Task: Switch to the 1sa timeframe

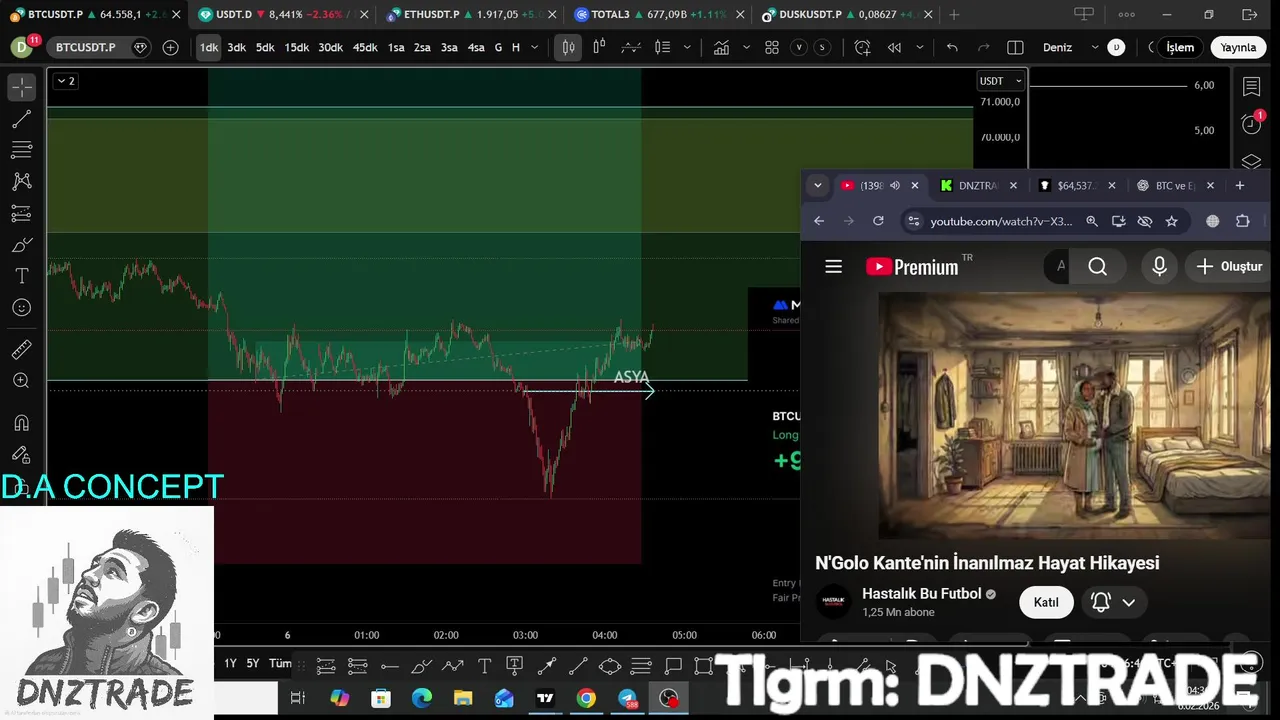Action: pyautogui.click(x=396, y=47)
